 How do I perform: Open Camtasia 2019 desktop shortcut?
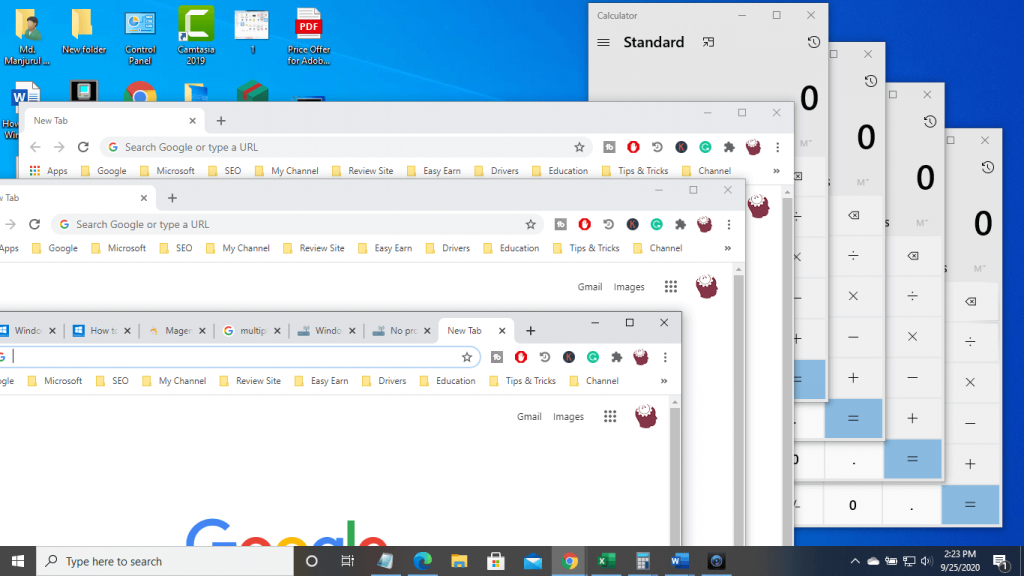[196, 36]
